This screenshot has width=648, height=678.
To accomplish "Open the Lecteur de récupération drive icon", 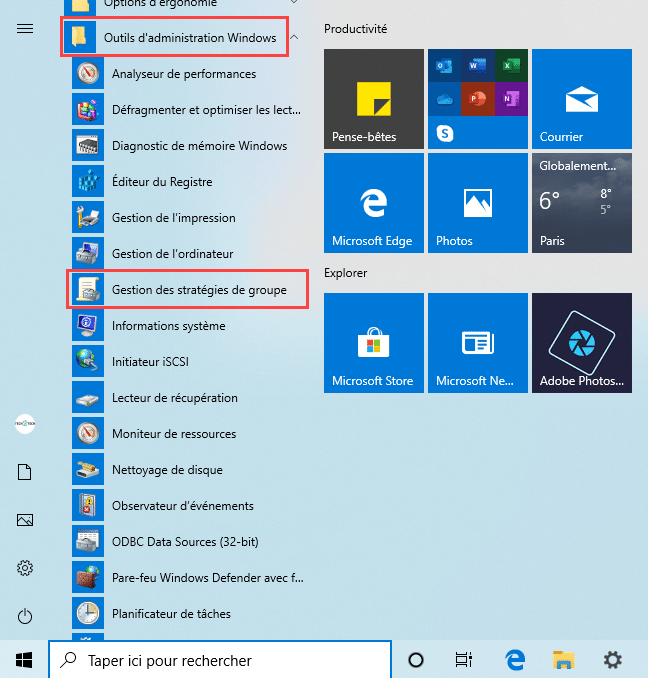I will (x=88, y=397).
